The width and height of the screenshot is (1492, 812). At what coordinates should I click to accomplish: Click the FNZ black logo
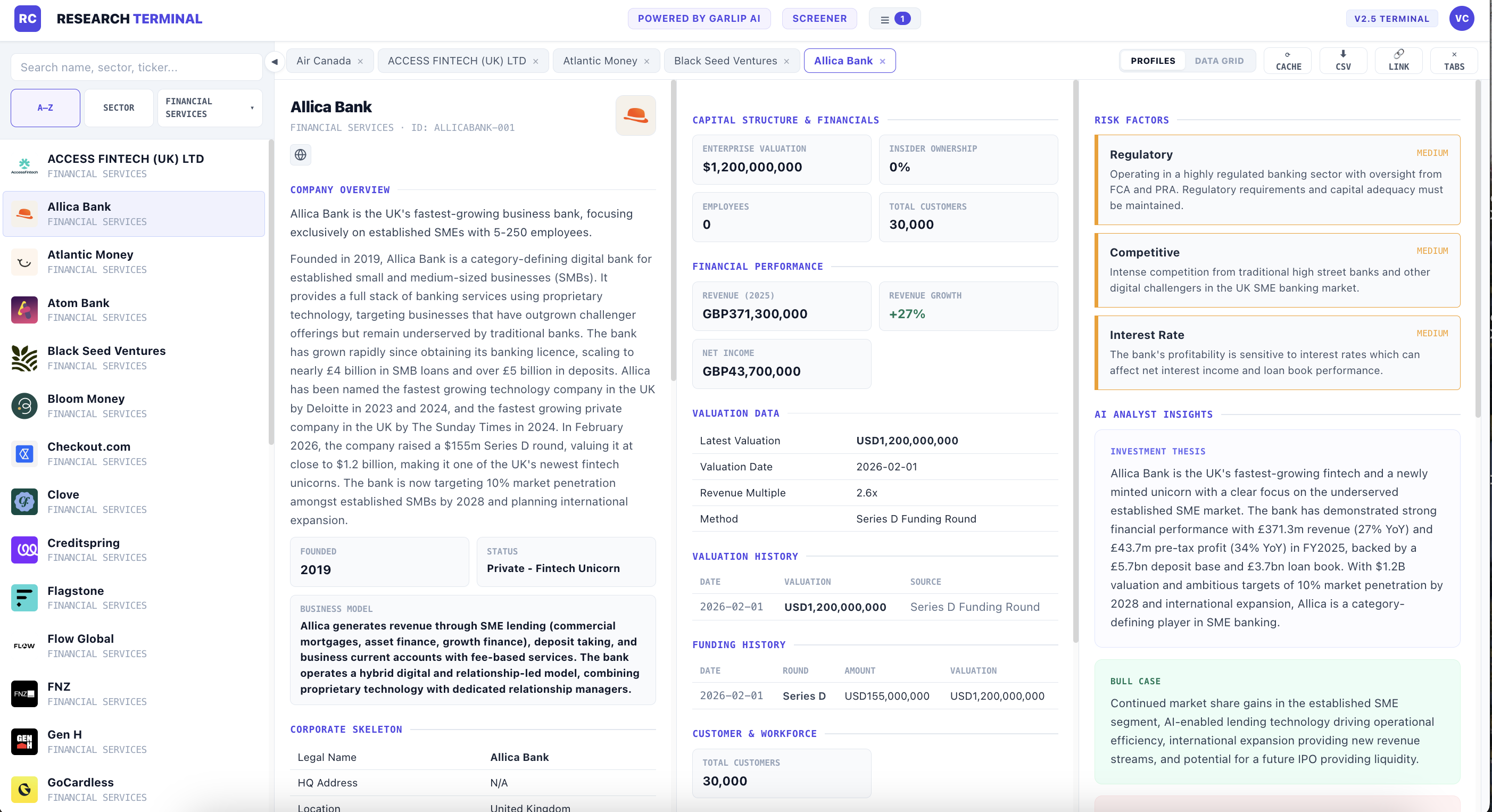pos(24,694)
